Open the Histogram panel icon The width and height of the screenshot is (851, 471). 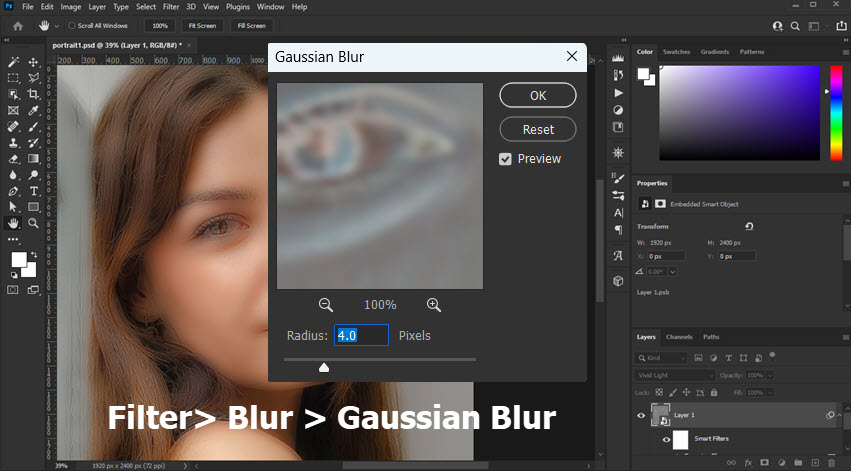618,58
